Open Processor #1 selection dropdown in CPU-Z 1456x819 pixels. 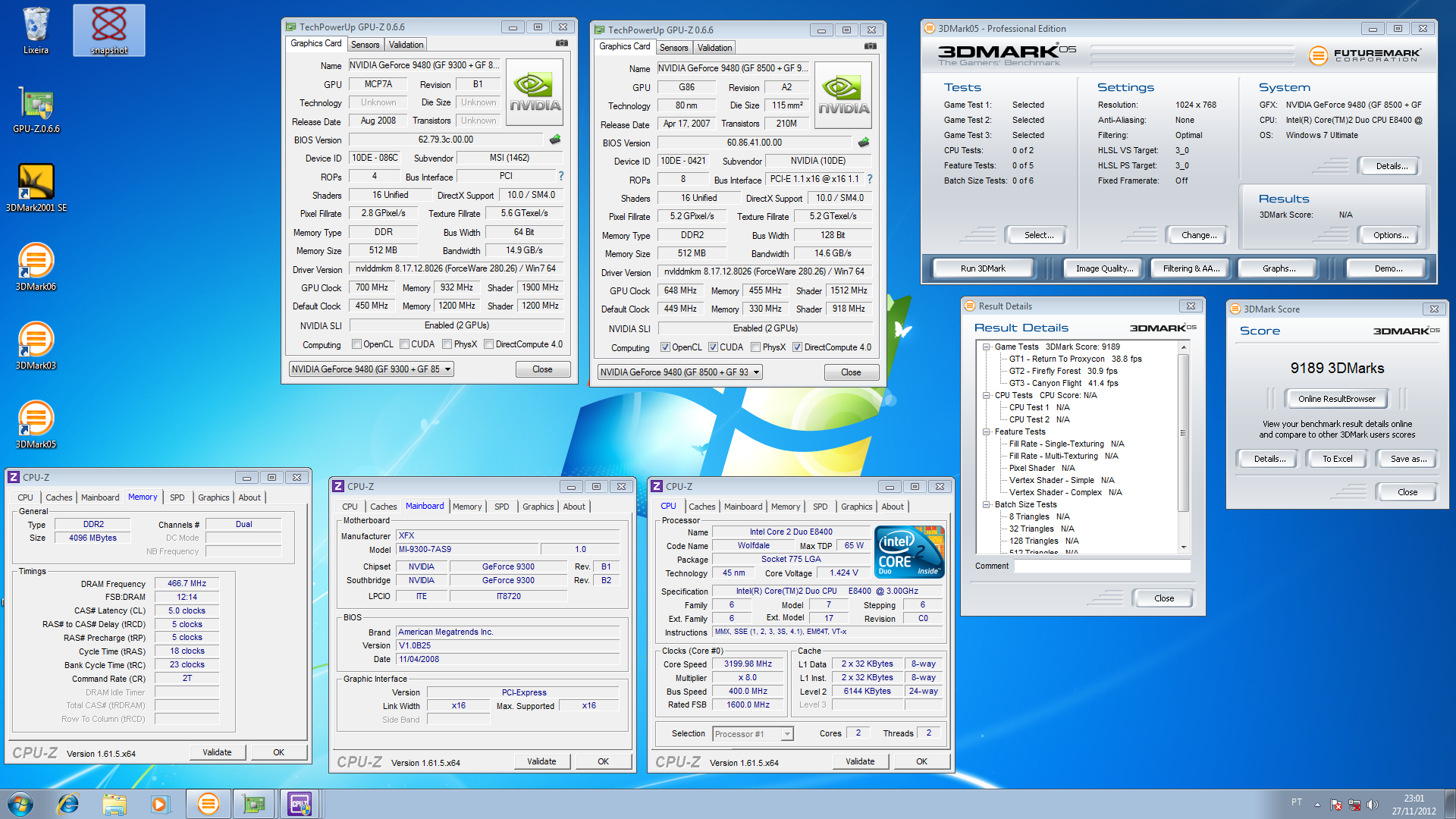(753, 733)
